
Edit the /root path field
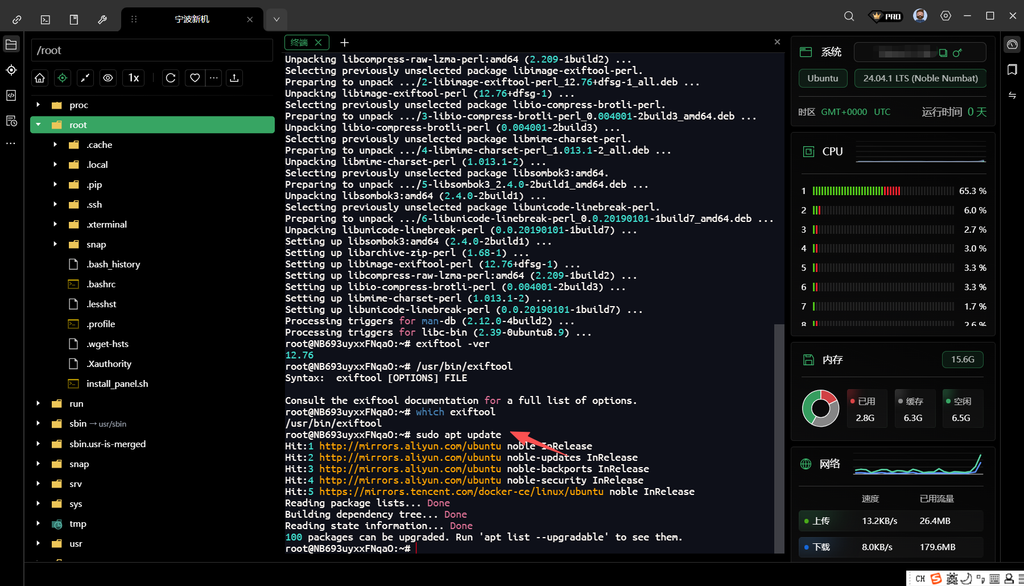152,50
